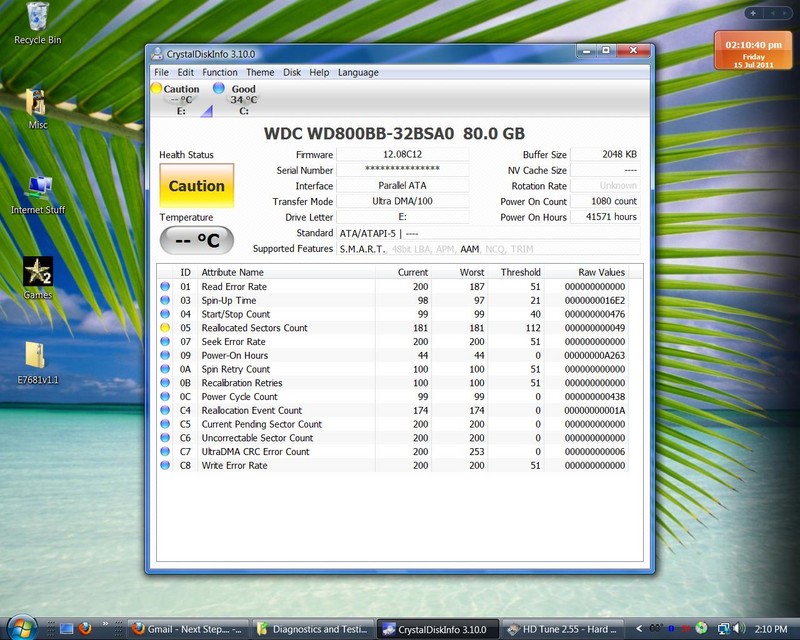Click the Worst column header
The width and height of the screenshot is (800, 640).
tap(460, 272)
